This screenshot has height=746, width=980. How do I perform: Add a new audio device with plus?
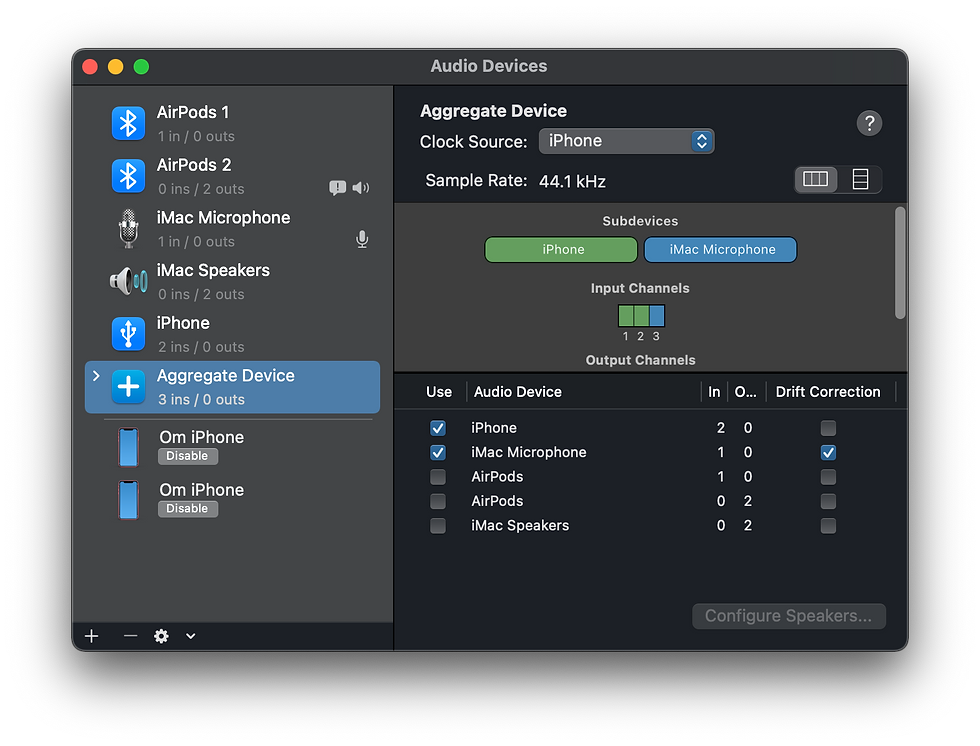coord(92,636)
